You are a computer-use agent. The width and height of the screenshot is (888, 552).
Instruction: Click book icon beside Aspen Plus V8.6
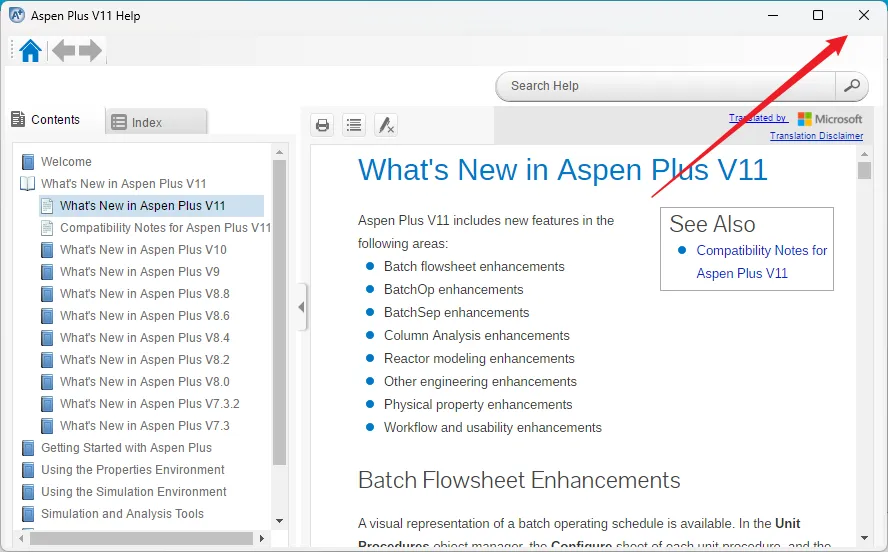pyautogui.click(x=48, y=316)
